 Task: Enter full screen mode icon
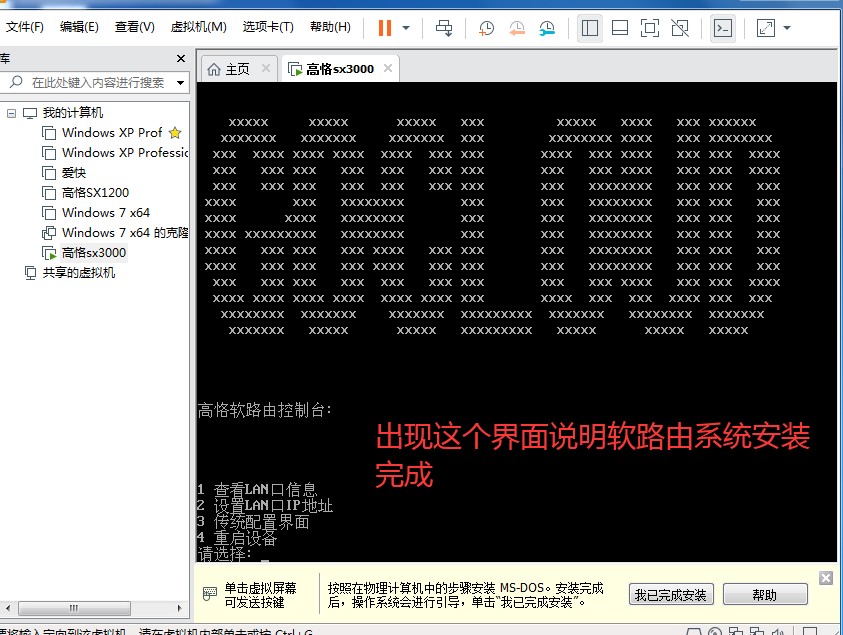pyautogui.click(x=650, y=28)
